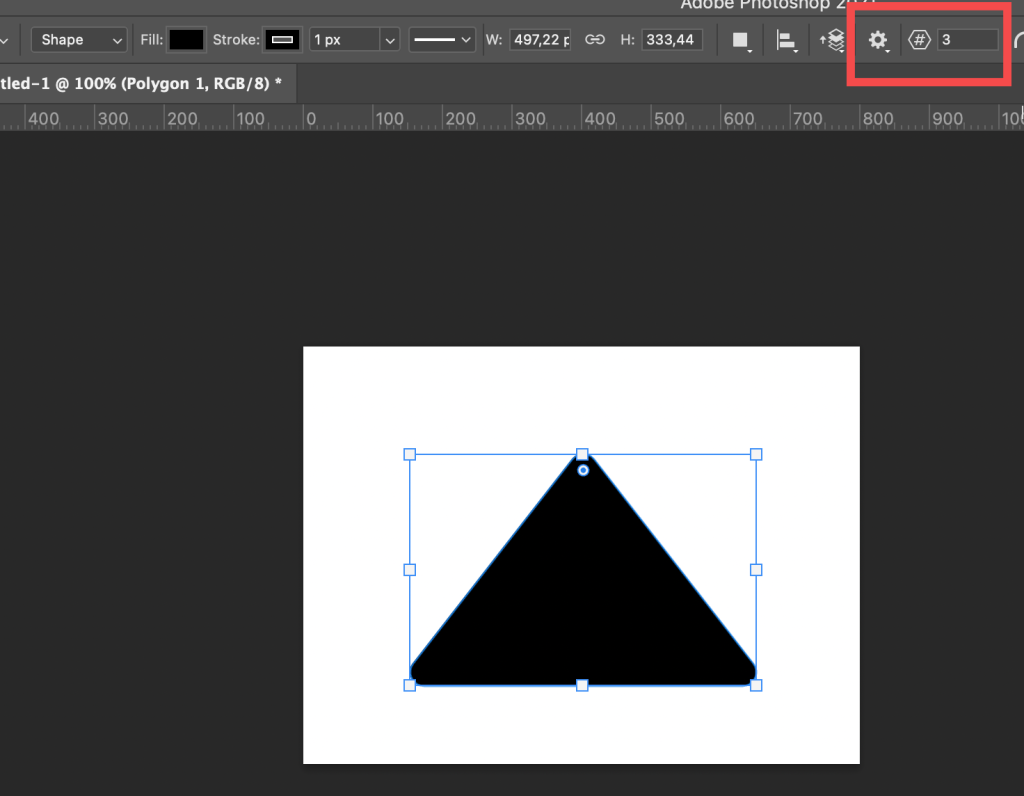Open the path alignment icon

[787, 41]
